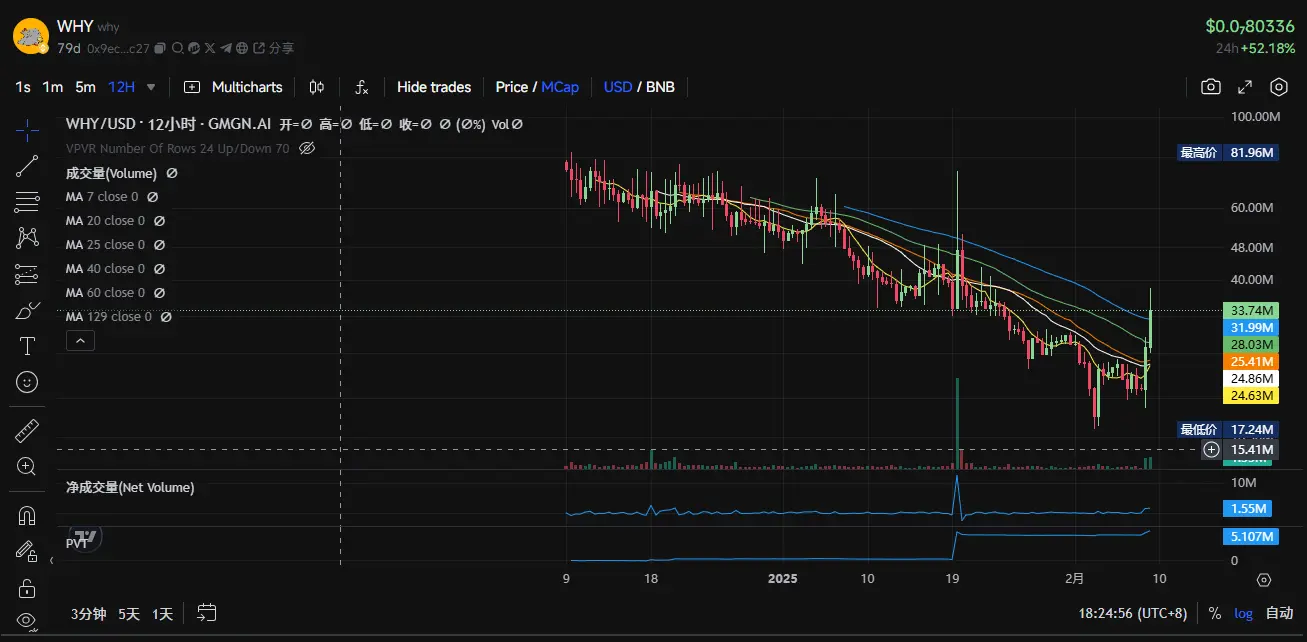The width and height of the screenshot is (1307, 642).
Task: Open the candlestick chart type selector
Action: pos(317,87)
